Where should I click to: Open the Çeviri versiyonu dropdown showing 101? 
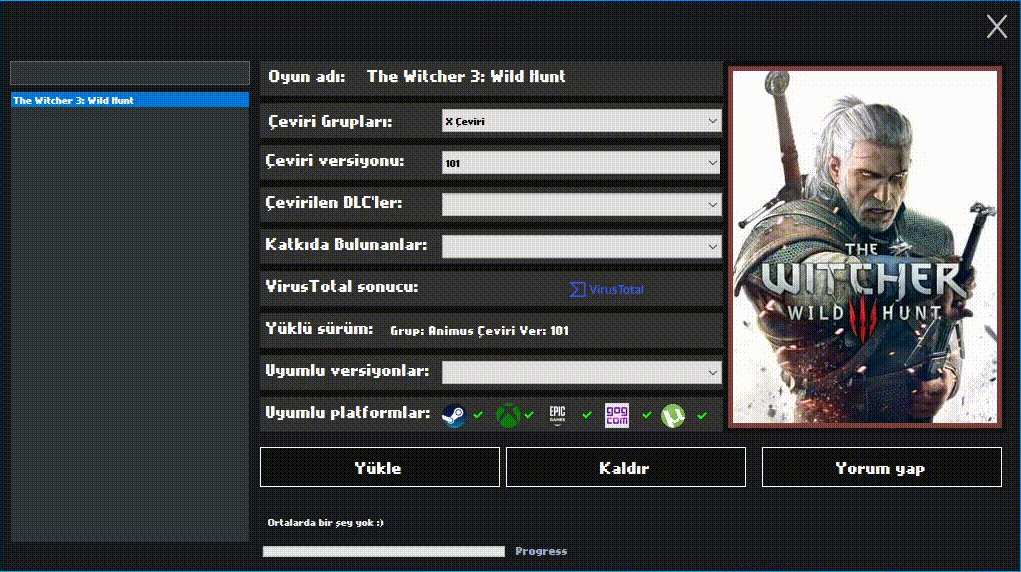pos(581,163)
